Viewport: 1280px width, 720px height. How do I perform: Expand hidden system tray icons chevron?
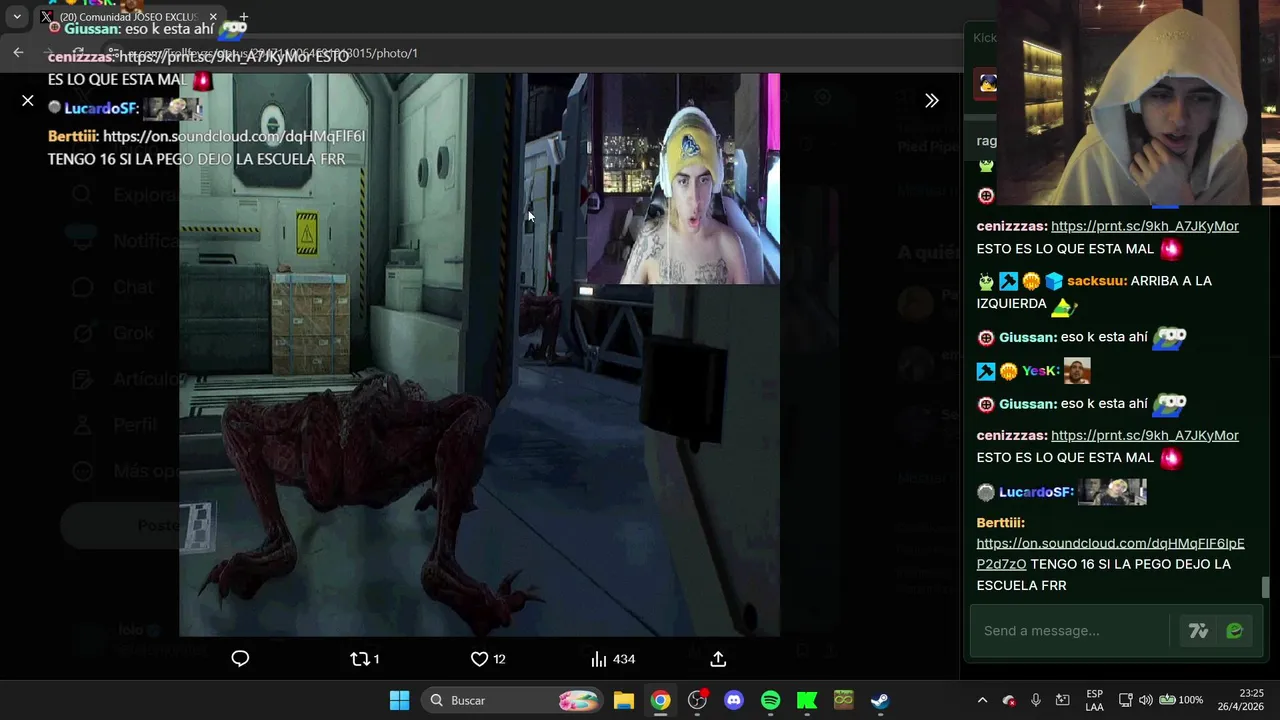pos(982,700)
